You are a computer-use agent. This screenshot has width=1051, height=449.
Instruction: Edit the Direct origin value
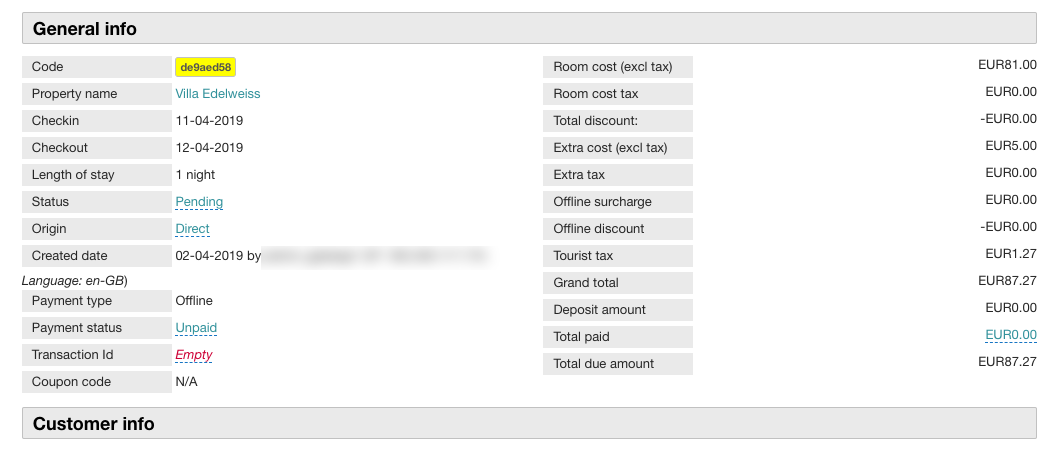192,229
